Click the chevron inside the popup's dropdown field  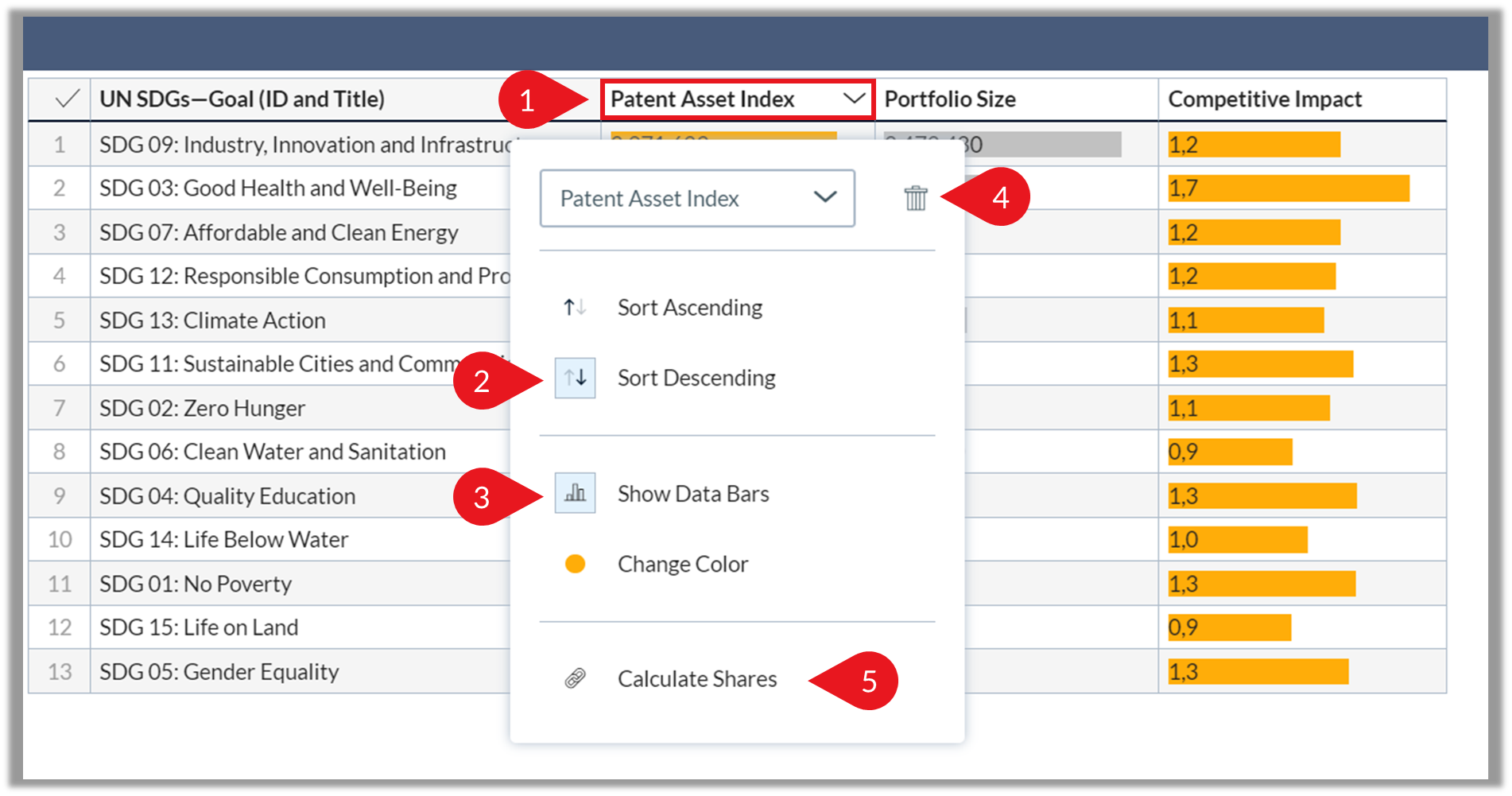825,196
